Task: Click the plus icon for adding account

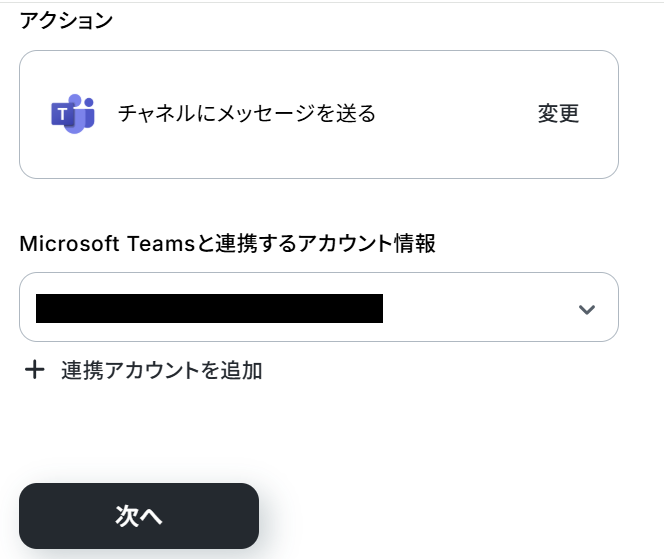Action: pyautogui.click(x=35, y=370)
